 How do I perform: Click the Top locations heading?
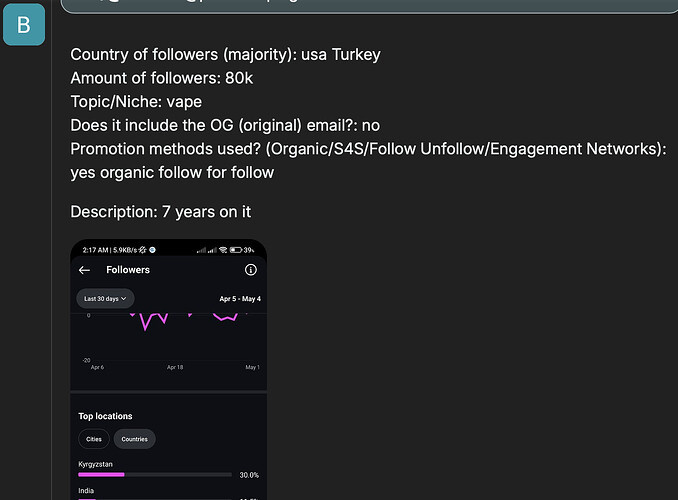105,416
